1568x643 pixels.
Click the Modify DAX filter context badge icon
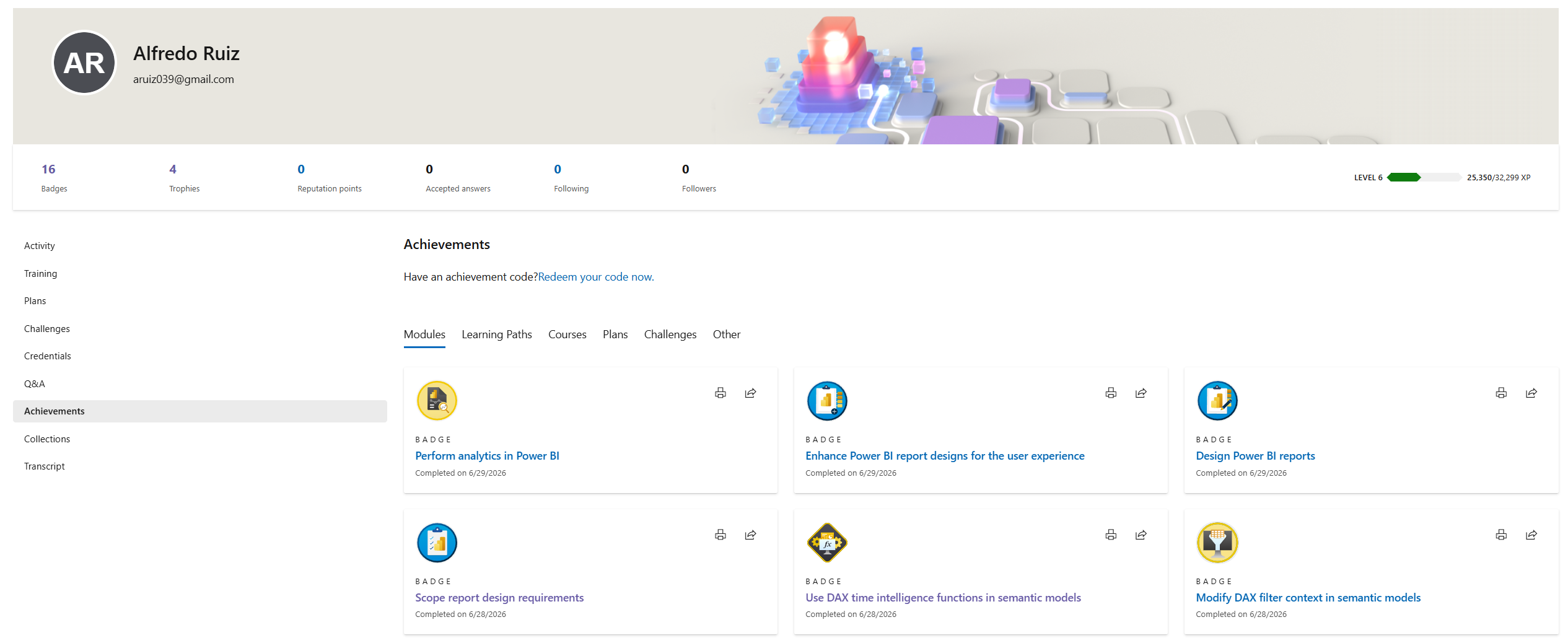1217,543
